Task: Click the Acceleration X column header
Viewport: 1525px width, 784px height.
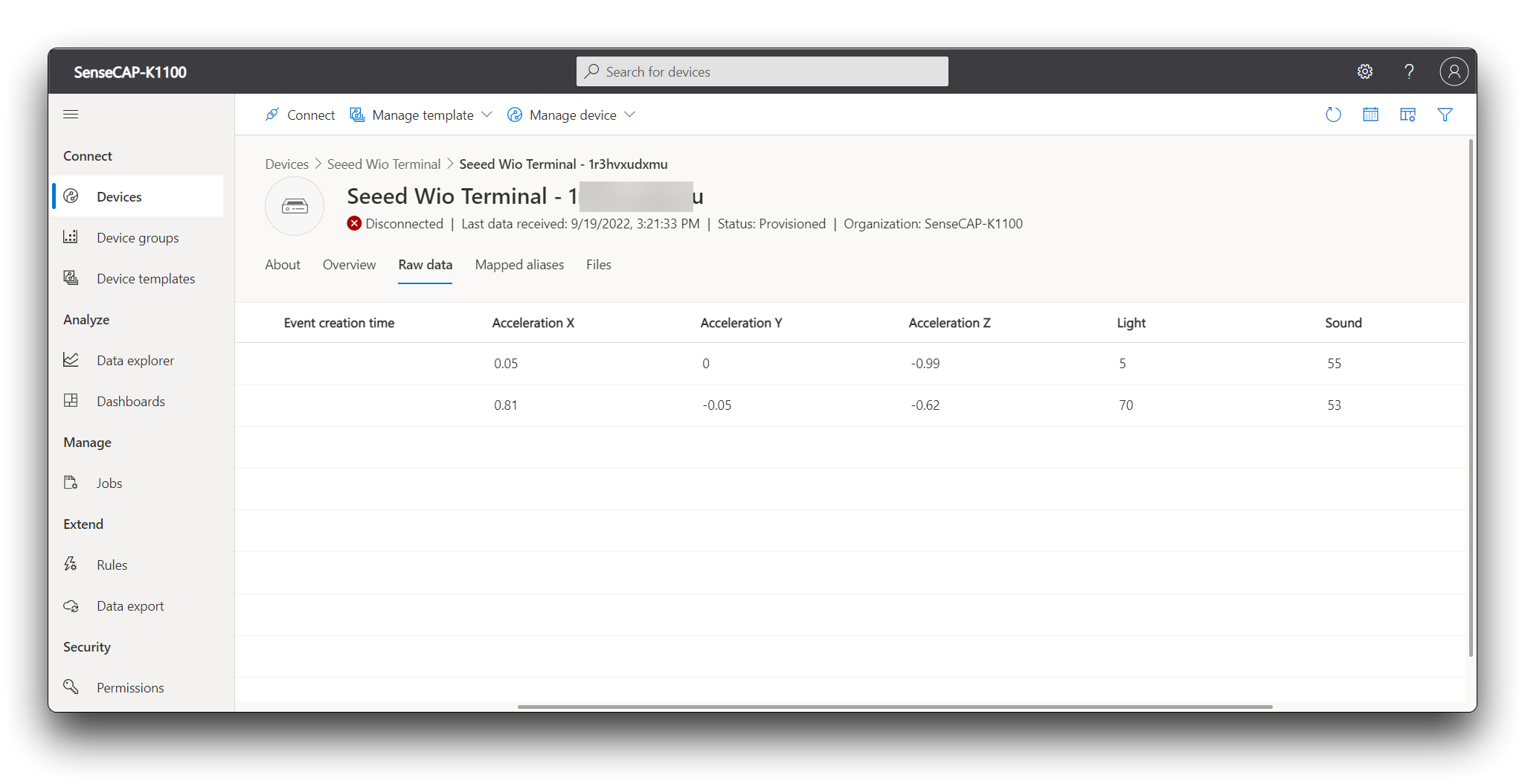Action: 533,323
